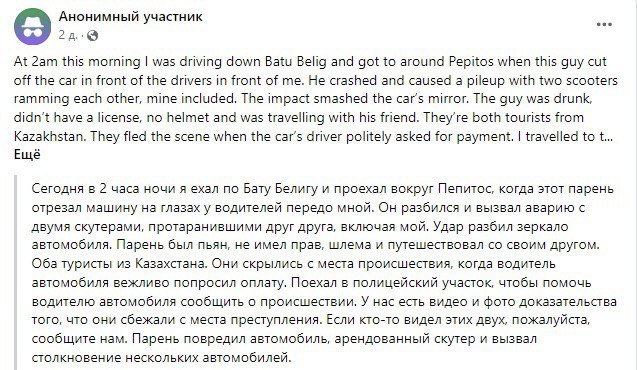Open the Анонимный участник profile name
Image resolution: width=637 pixels, height=370 pixels.
click(130, 17)
